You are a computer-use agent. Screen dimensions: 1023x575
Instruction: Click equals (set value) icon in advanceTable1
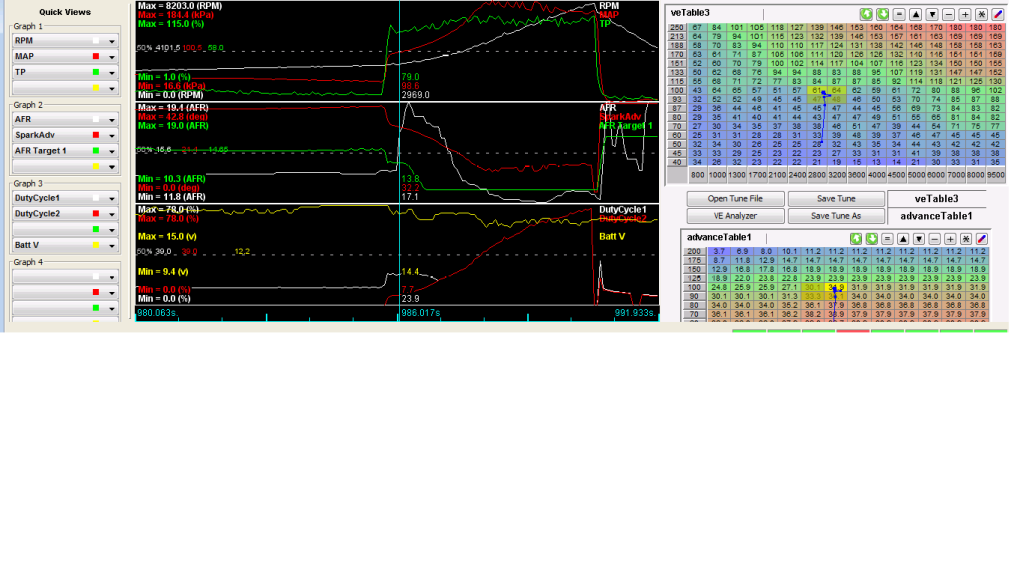pyautogui.click(x=887, y=239)
